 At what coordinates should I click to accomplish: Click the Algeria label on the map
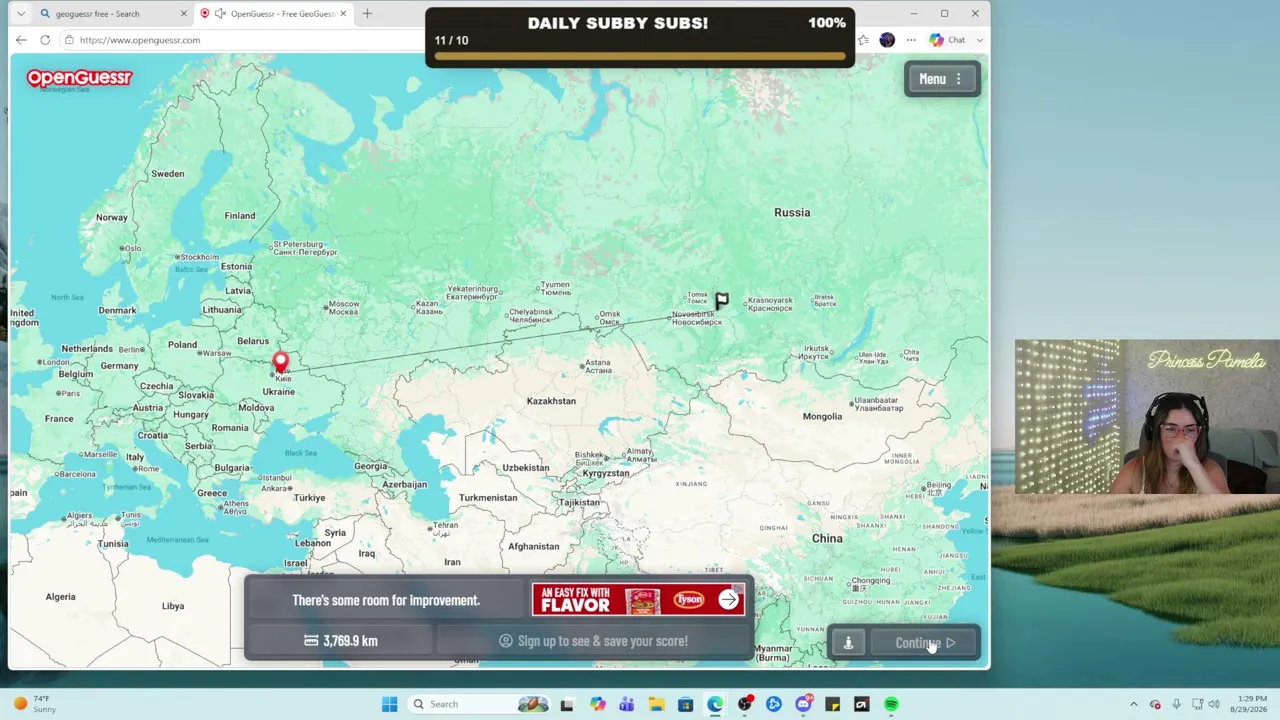pos(60,597)
